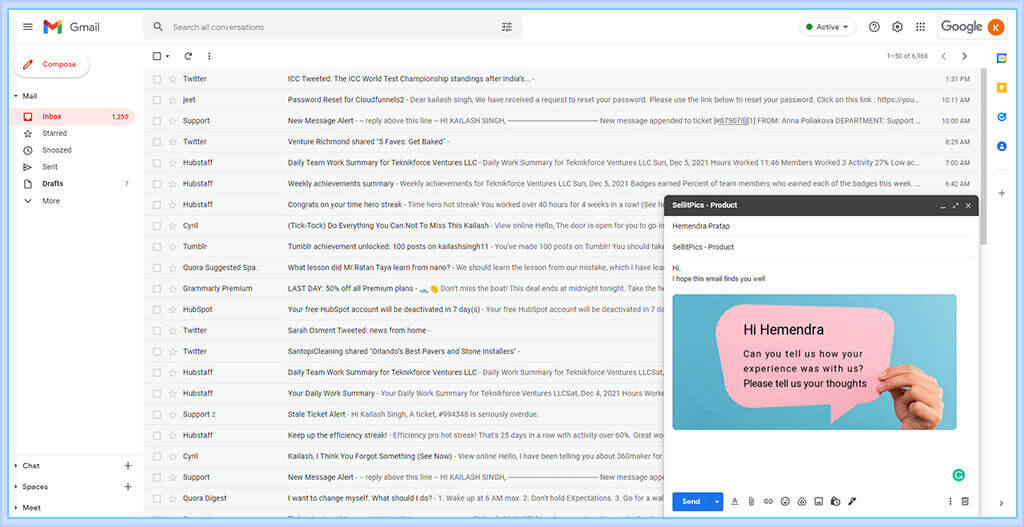Select the Grammarly Premium email checkbox
The image size is (1024, 527).
[x=156, y=289]
